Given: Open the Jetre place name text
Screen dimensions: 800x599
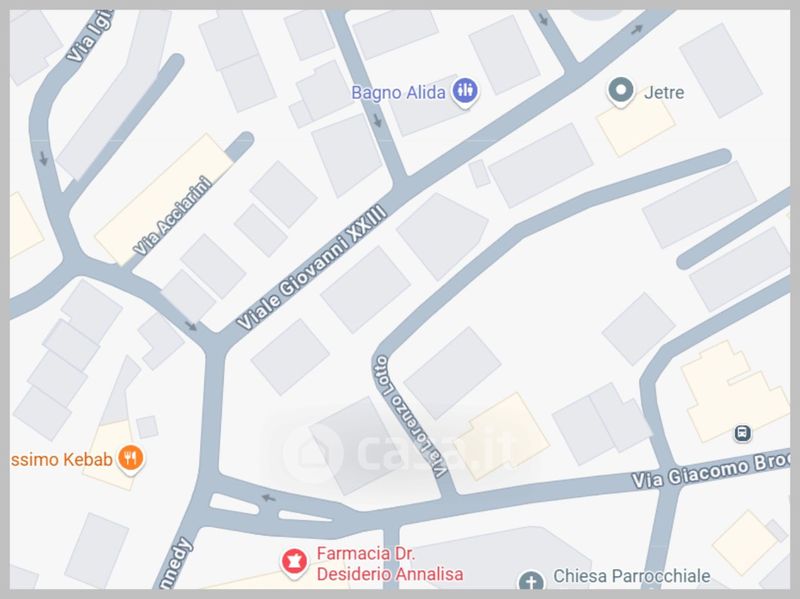Looking at the screenshot, I should (664, 92).
